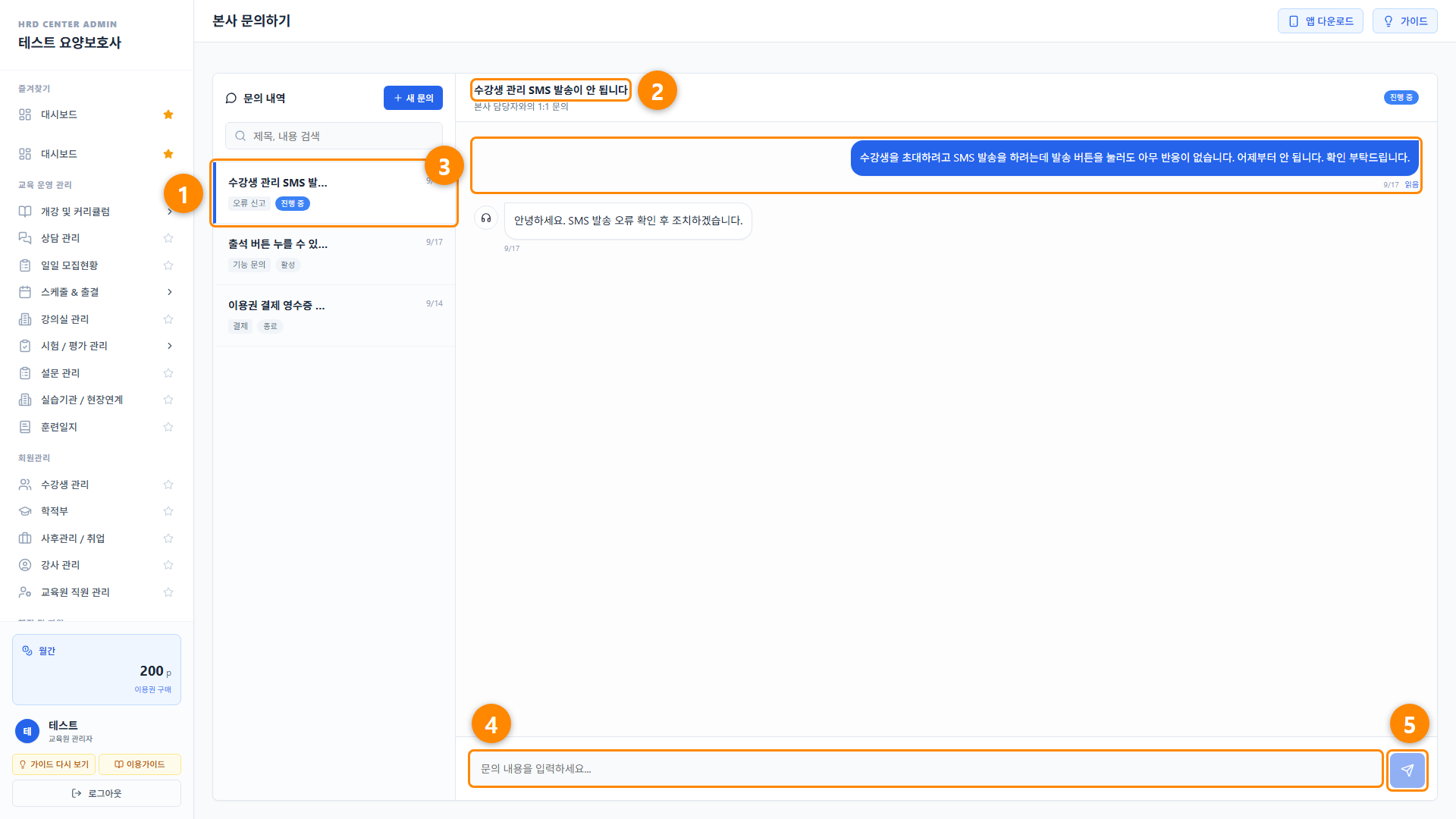Unfavorite the first 대시보드 star

168,115
